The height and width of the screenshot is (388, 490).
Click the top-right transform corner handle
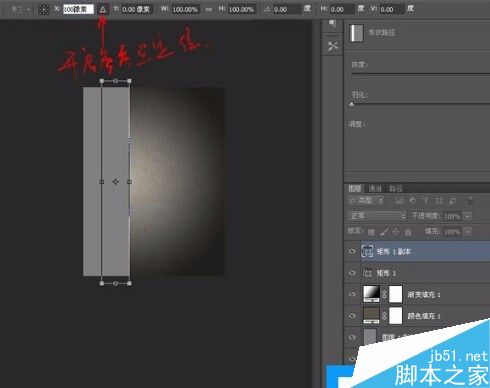click(x=129, y=81)
